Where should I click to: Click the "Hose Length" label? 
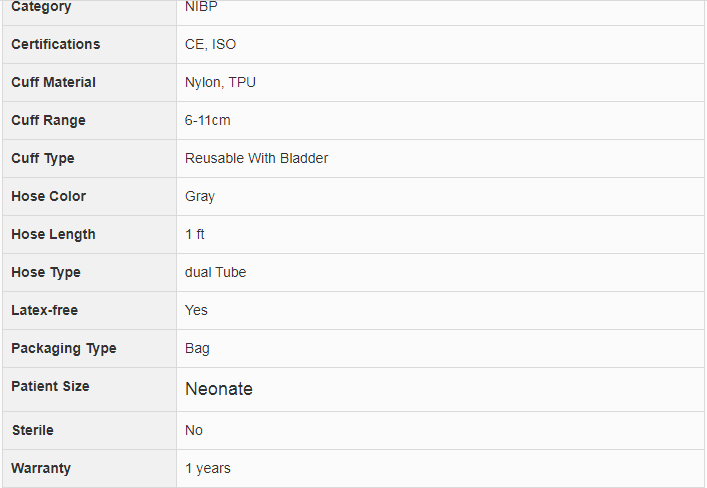(x=54, y=234)
